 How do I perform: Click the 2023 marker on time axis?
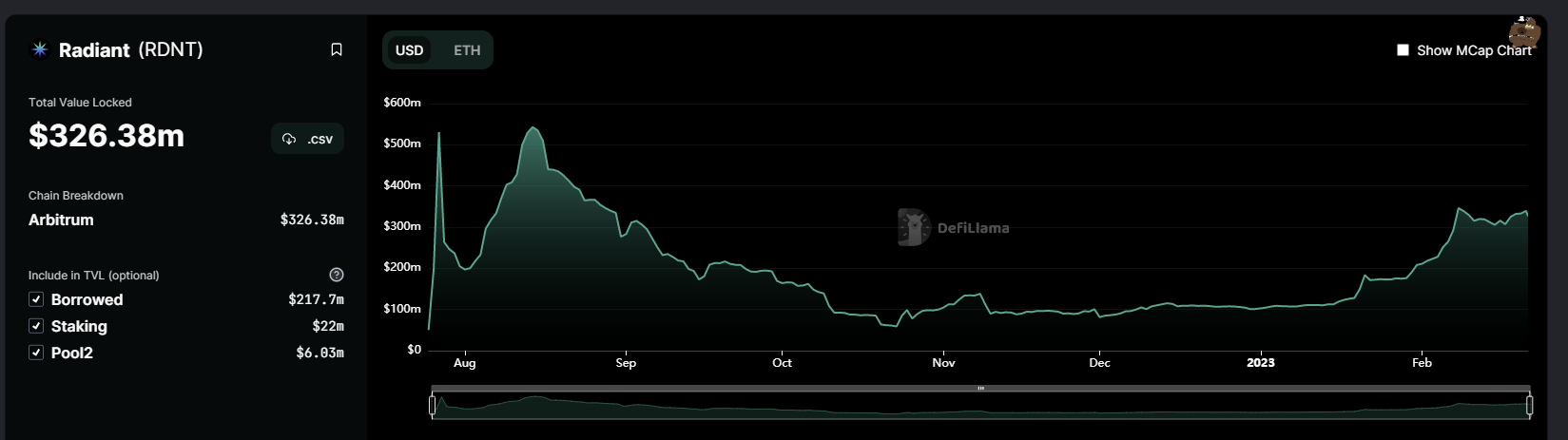(1260, 363)
